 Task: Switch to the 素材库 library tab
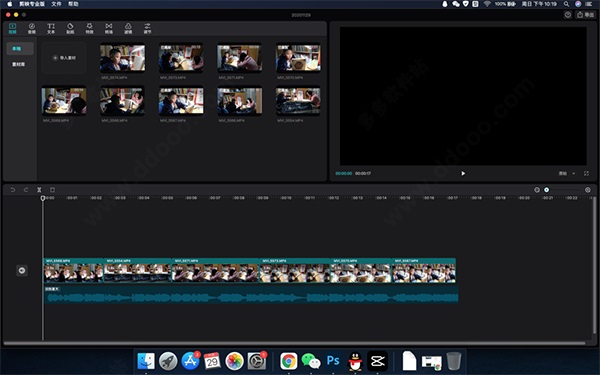click(18, 64)
